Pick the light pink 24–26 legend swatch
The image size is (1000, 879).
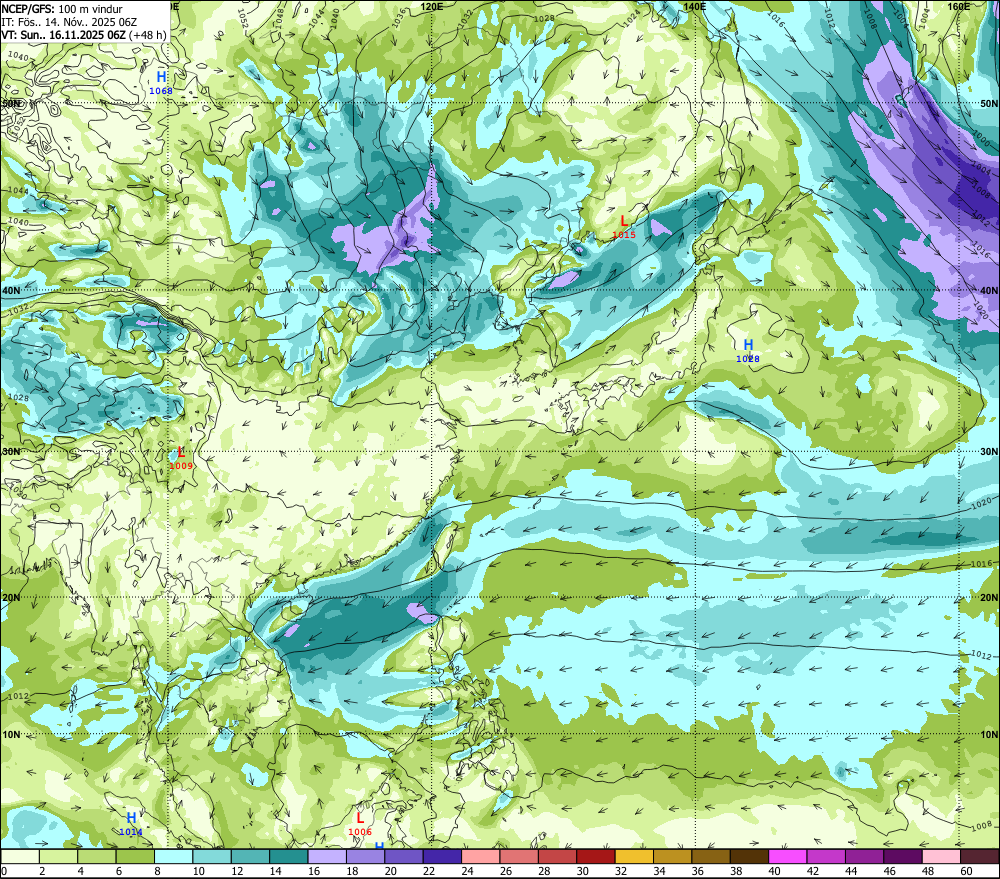481,856
